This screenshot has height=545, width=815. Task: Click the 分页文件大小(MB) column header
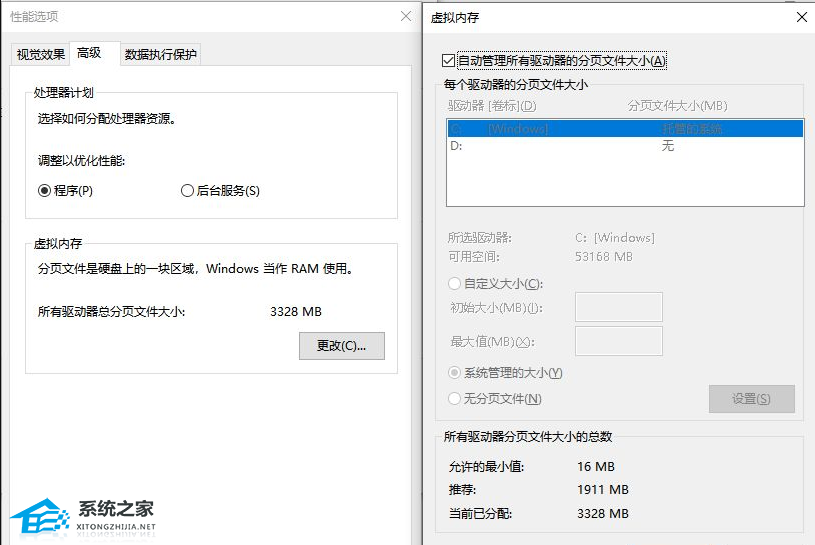677,106
